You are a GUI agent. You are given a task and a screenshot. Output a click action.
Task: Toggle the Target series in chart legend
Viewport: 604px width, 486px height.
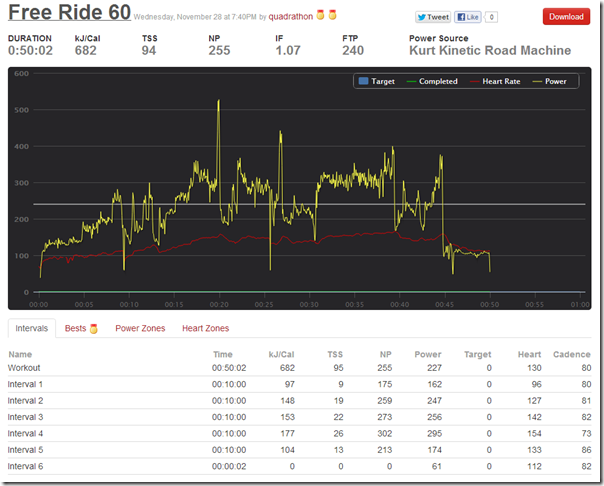[x=376, y=81]
